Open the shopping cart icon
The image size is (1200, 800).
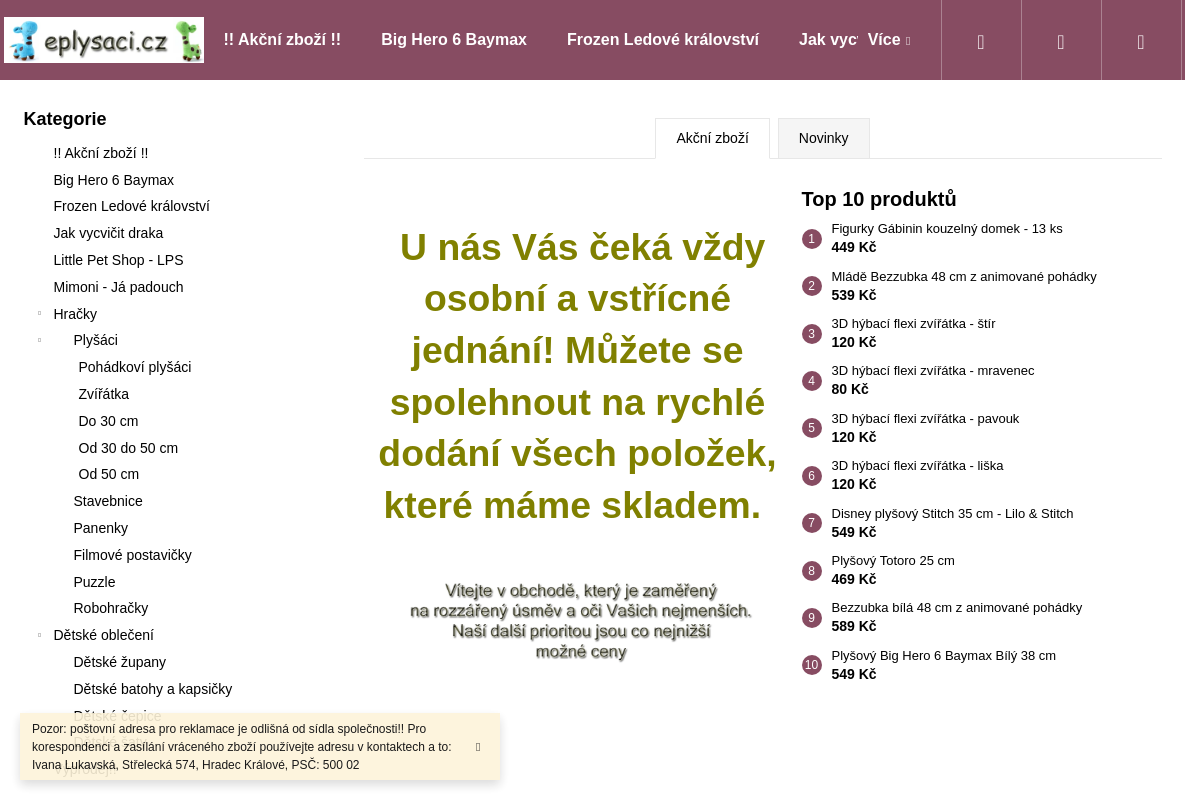coord(1140,40)
